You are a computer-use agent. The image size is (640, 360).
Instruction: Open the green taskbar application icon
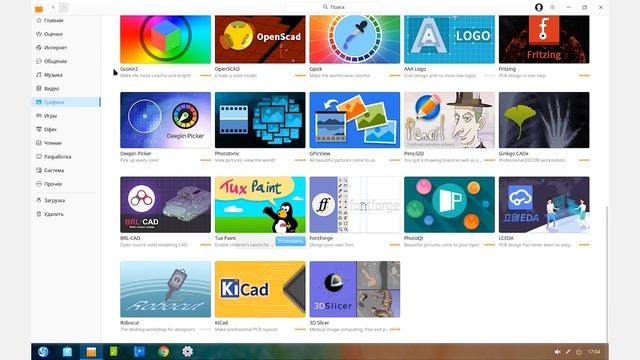coord(114,351)
